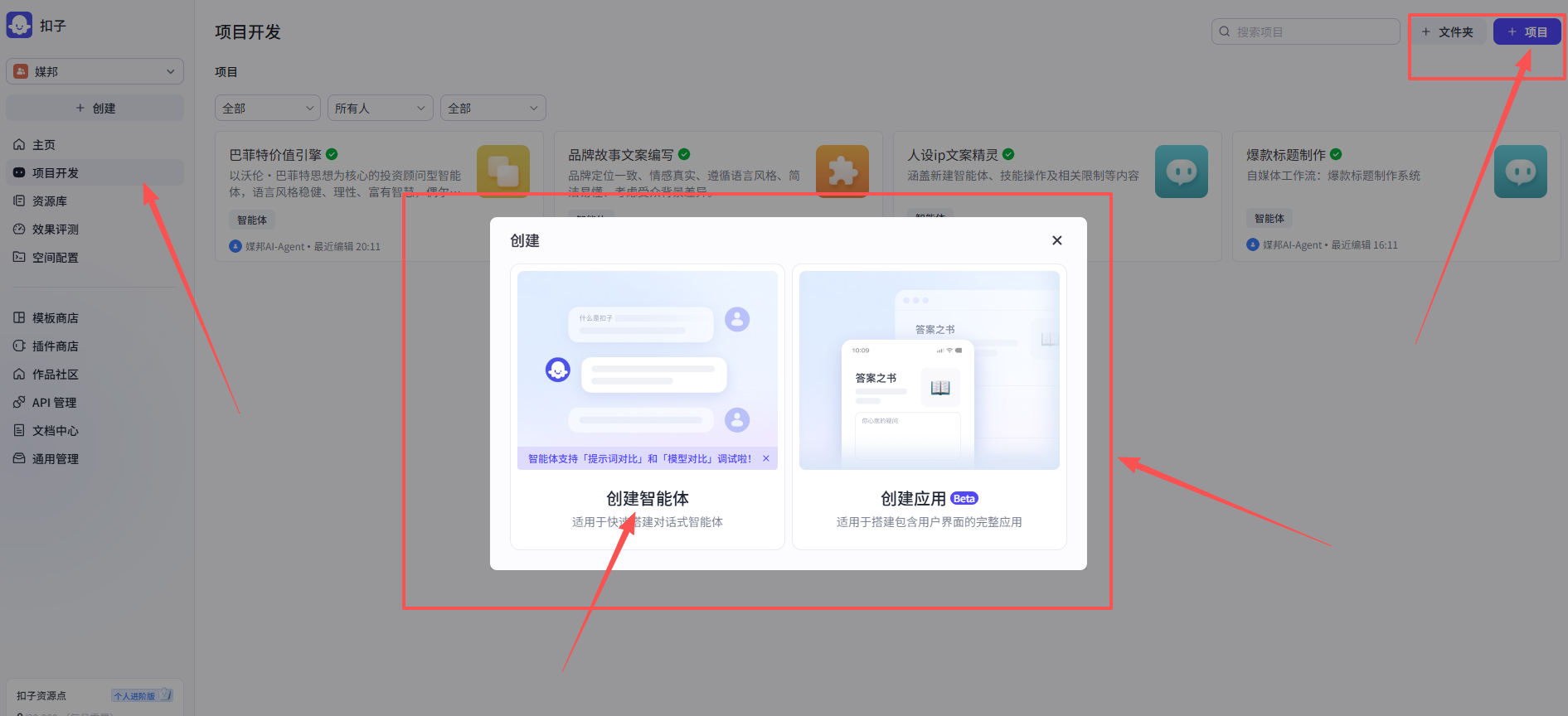Click 智能体 tag on 巴菲特价值引擎 card
This screenshot has height=716, width=1568.
[252, 220]
